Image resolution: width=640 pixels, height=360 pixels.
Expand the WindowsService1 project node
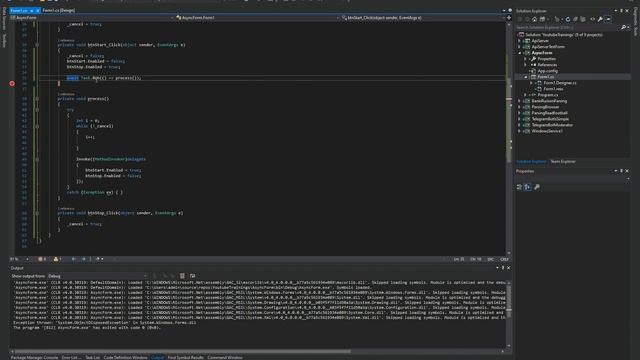pyautogui.click(x=520, y=131)
